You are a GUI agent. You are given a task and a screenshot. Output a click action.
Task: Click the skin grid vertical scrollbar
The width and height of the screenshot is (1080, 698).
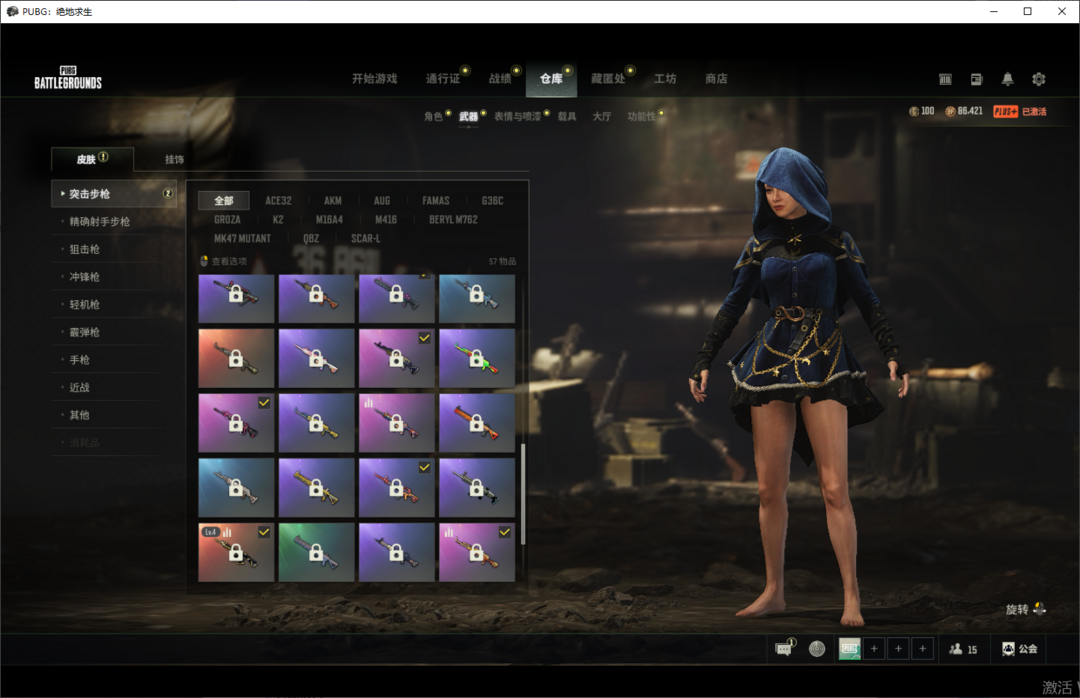pyautogui.click(x=523, y=494)
